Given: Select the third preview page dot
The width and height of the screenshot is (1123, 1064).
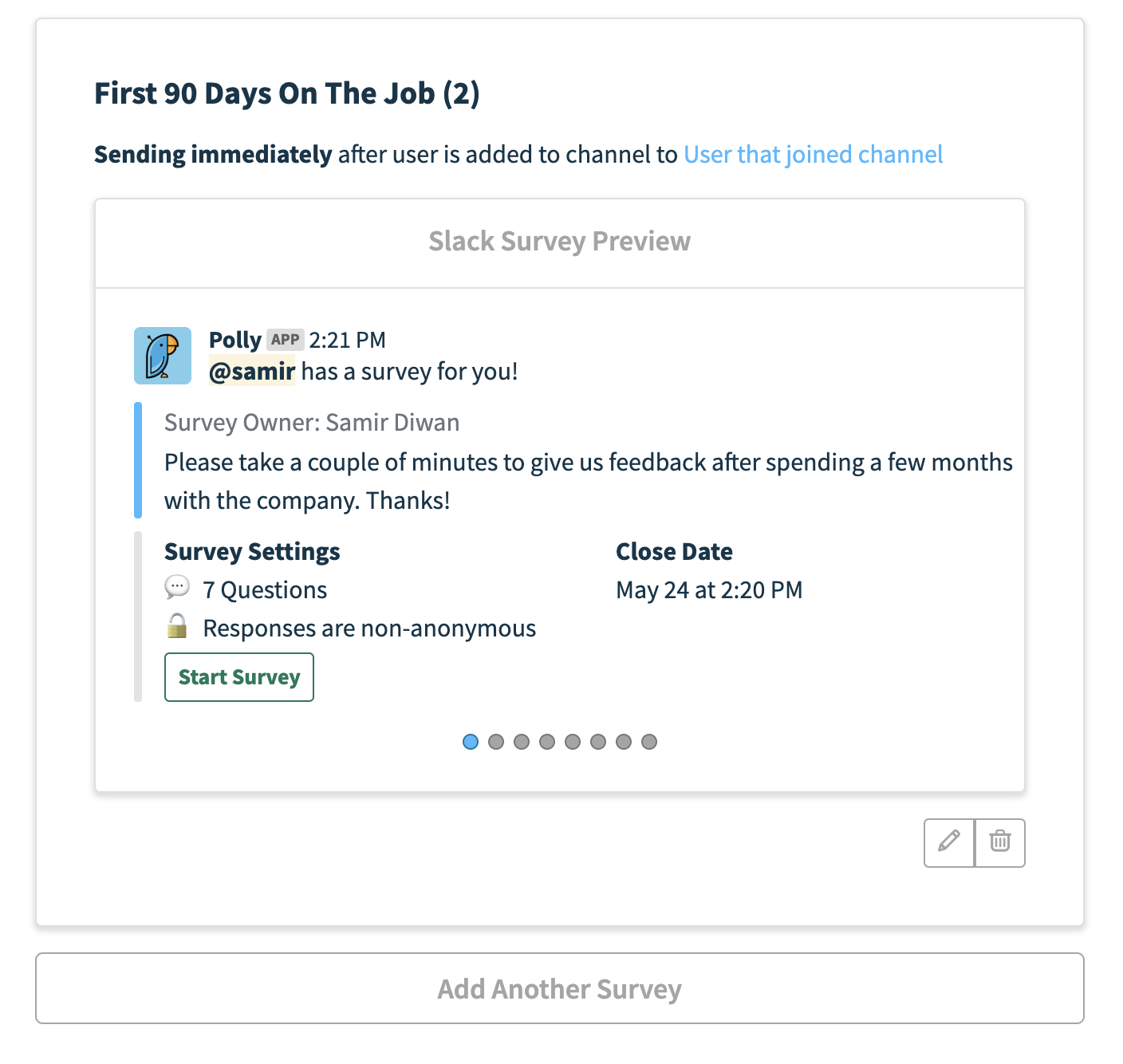Looking at the screenshot, I should 522,742.
